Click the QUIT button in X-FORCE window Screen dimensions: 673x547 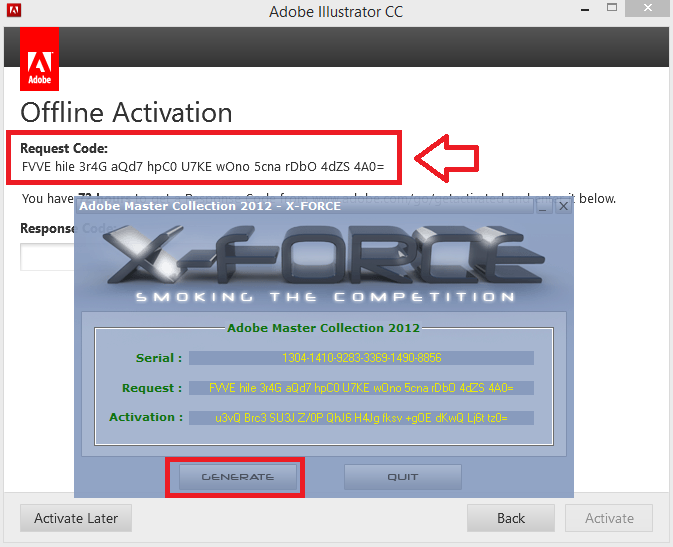403,477
